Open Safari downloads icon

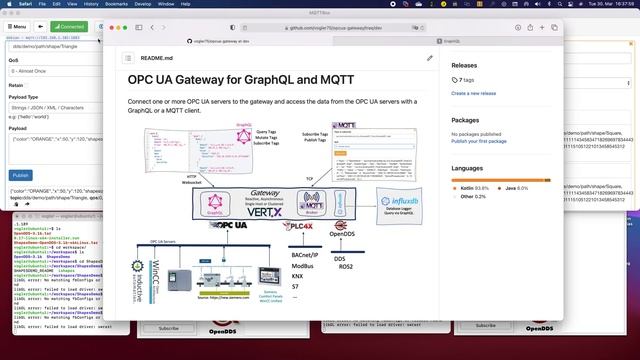(518, 27)
